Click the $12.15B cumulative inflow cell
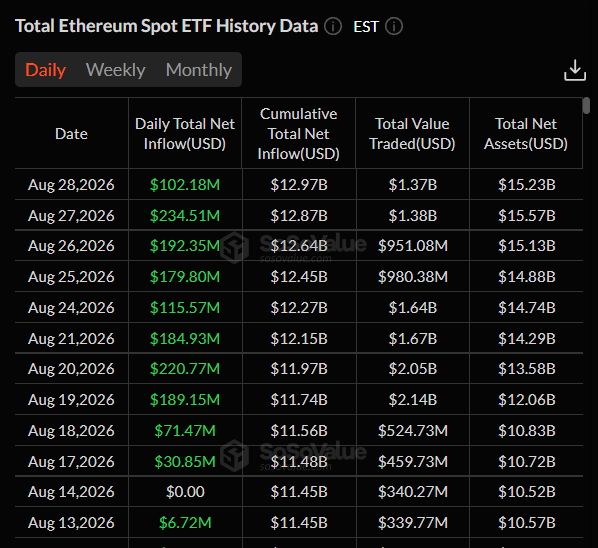598x548 pixels. pyautogui.click(x=299, y=338)
